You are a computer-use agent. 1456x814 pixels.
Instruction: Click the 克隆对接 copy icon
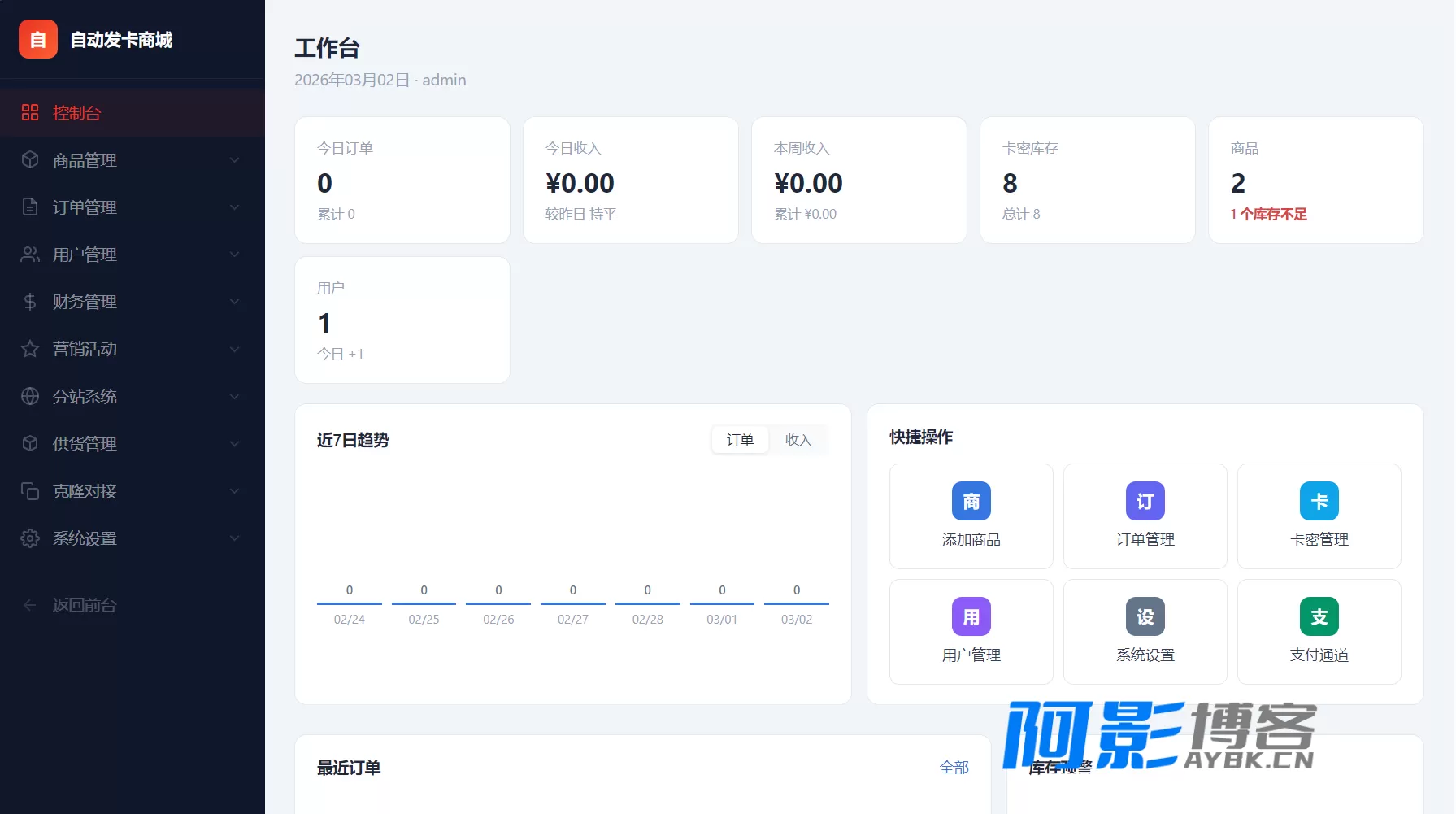pos(30,491)
